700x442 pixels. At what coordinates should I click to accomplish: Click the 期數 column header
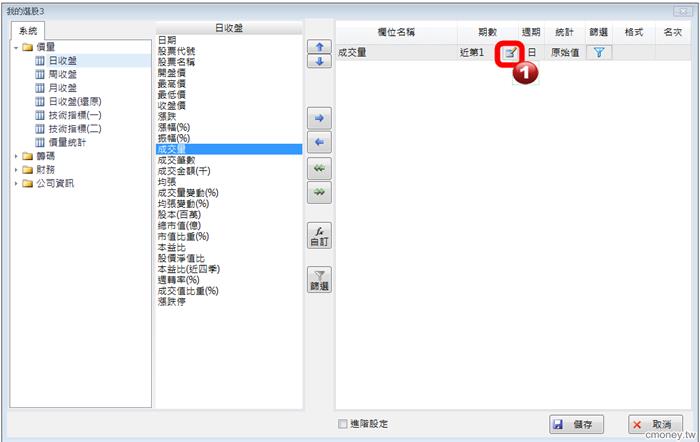[488, 32]
